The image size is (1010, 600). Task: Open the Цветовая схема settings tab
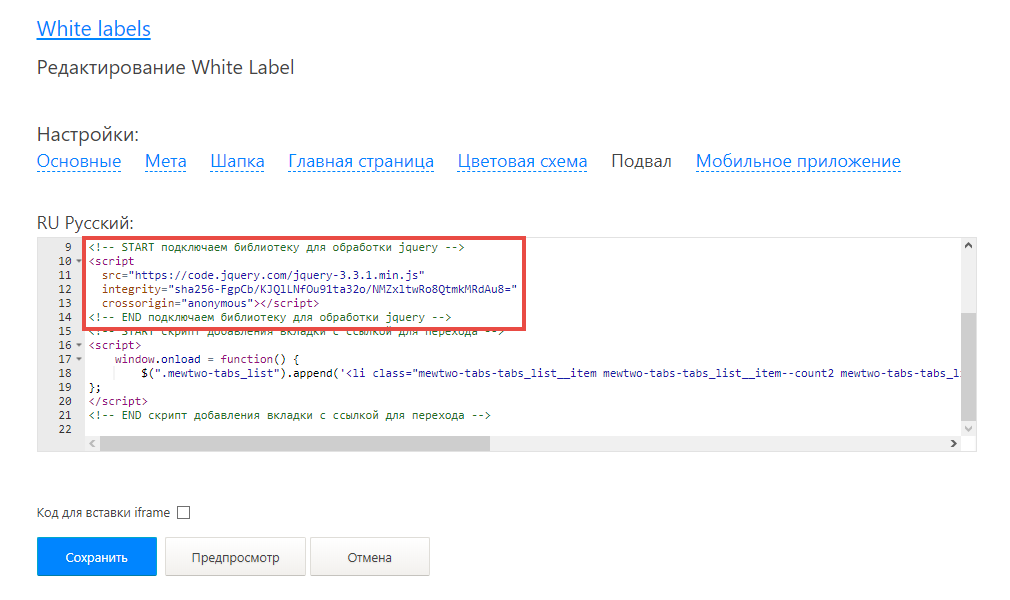tap(522, 161)
